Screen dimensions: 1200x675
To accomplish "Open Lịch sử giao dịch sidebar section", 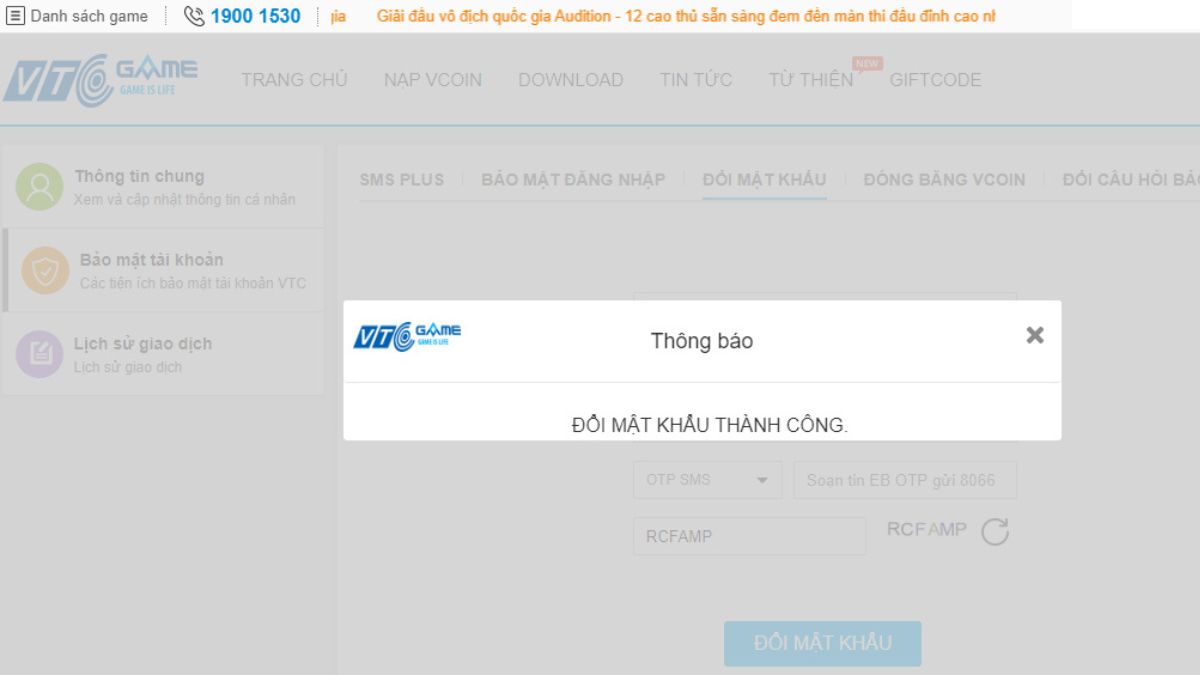I will click(x=163, y=354).
